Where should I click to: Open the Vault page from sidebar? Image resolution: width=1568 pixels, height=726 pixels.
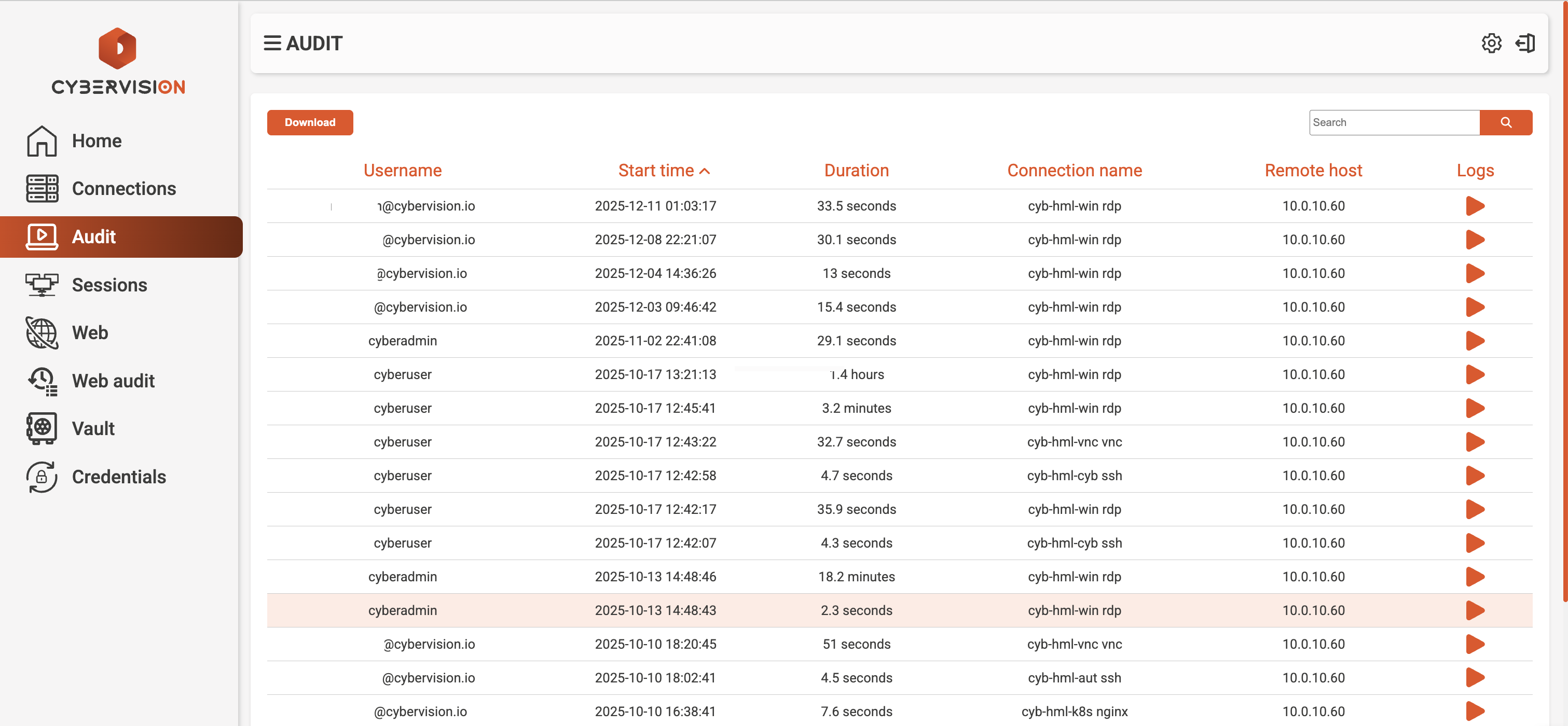[92, 428]
